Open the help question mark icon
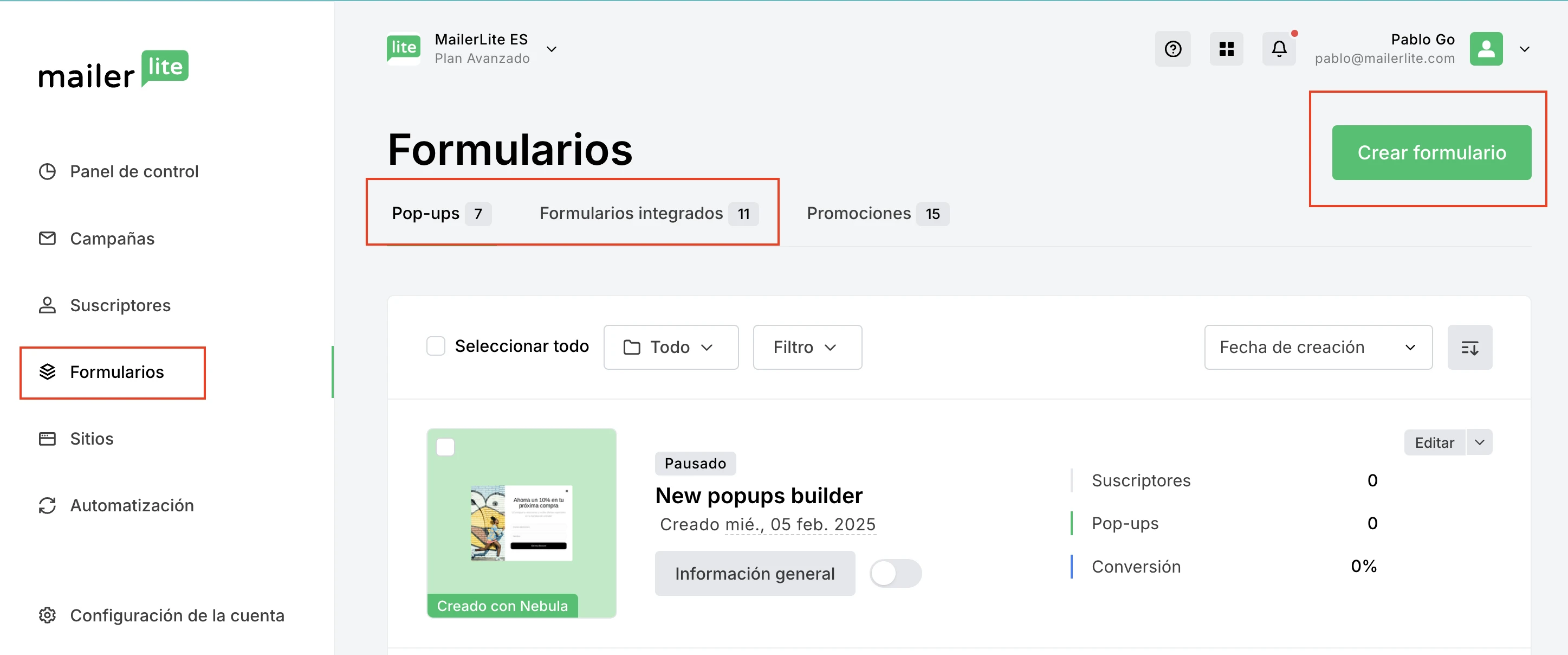Viewport: 1568px width, 655px height. pyautogui.click(x=1172, y=49)
